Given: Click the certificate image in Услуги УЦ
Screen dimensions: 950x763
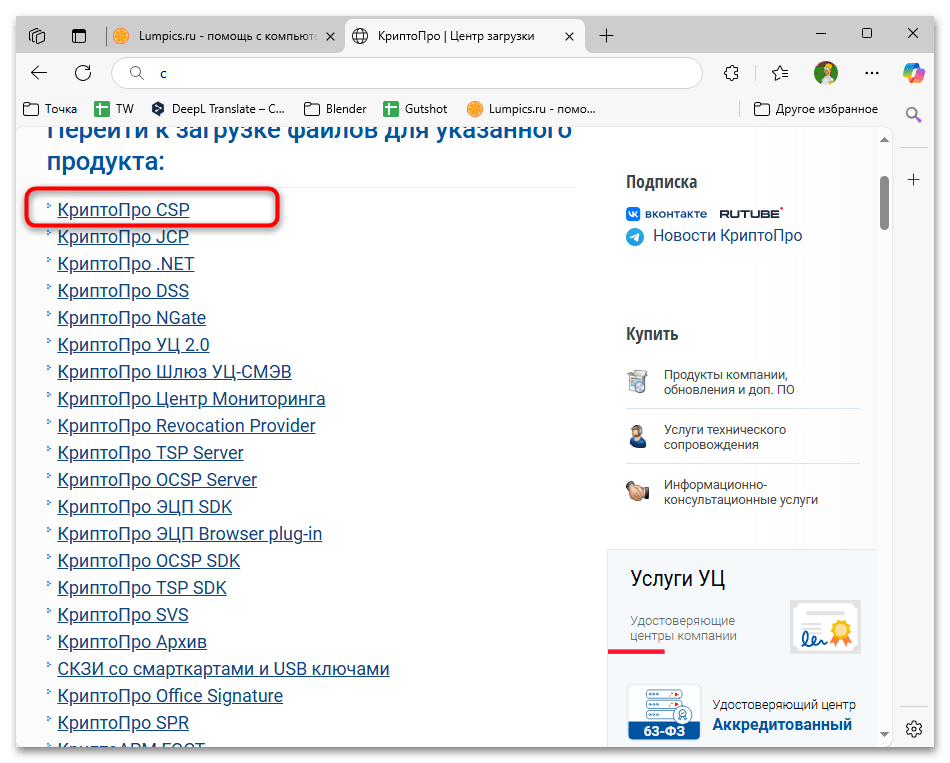Looking at the screenshot, I should tap(825, 627).
